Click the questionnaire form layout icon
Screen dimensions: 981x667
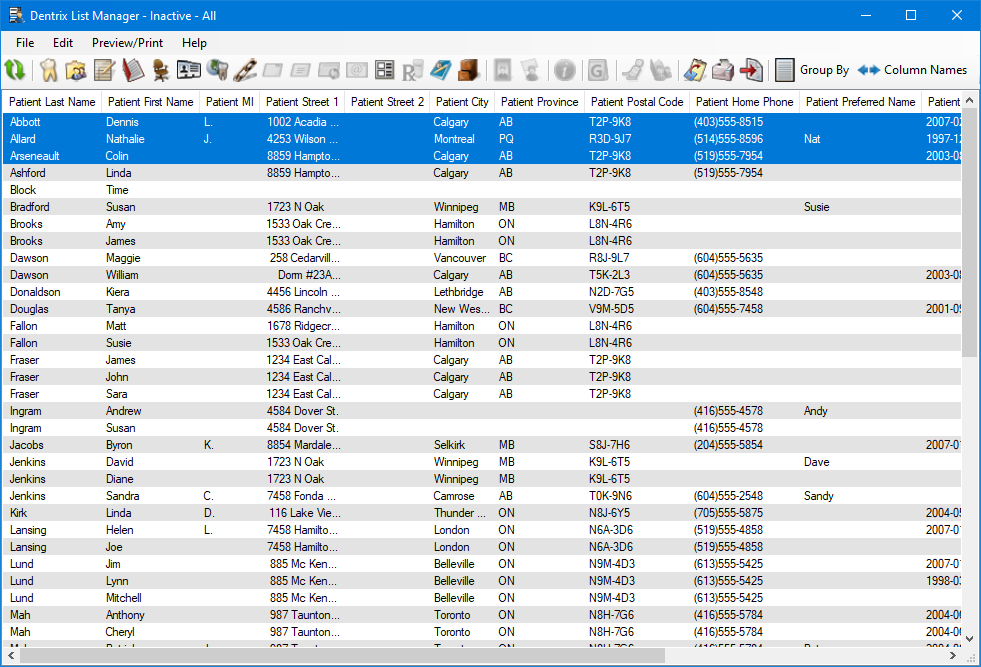click(x=385, y=69)
